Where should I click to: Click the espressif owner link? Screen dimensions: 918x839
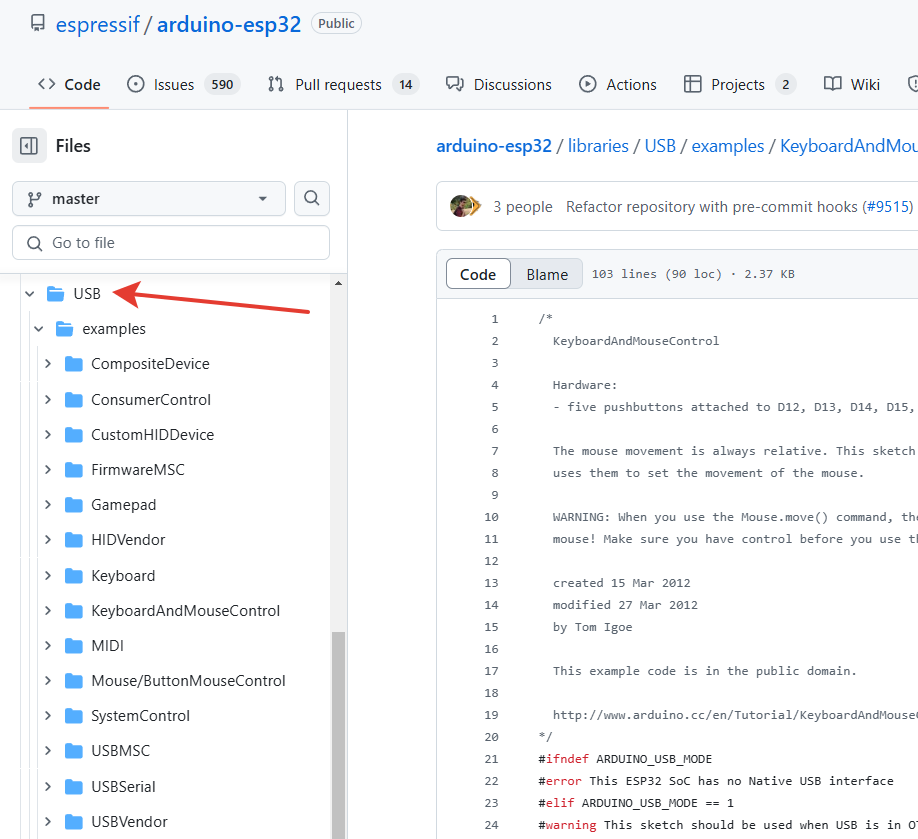pyautogui.click(x=98, y=24)
